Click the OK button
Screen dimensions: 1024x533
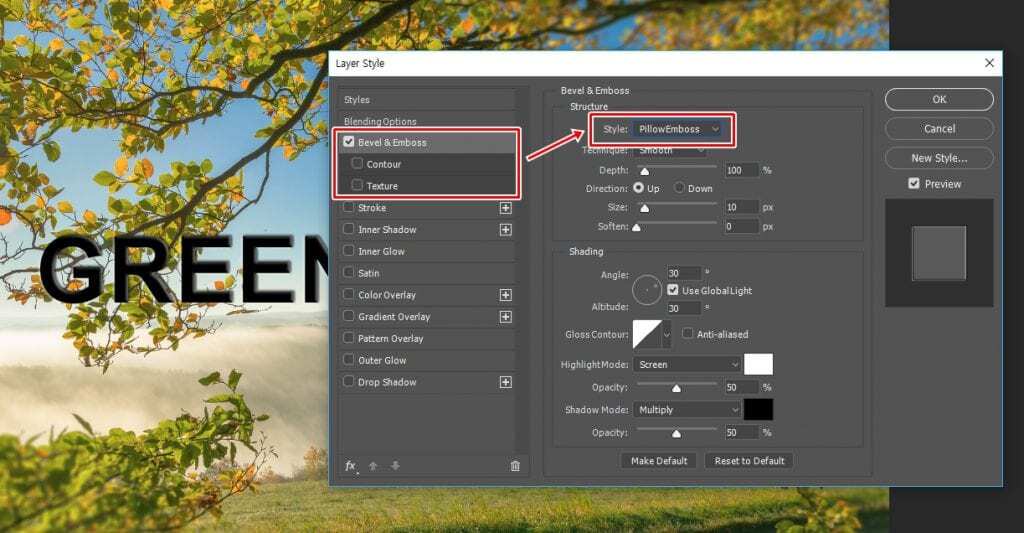(939, 99)
